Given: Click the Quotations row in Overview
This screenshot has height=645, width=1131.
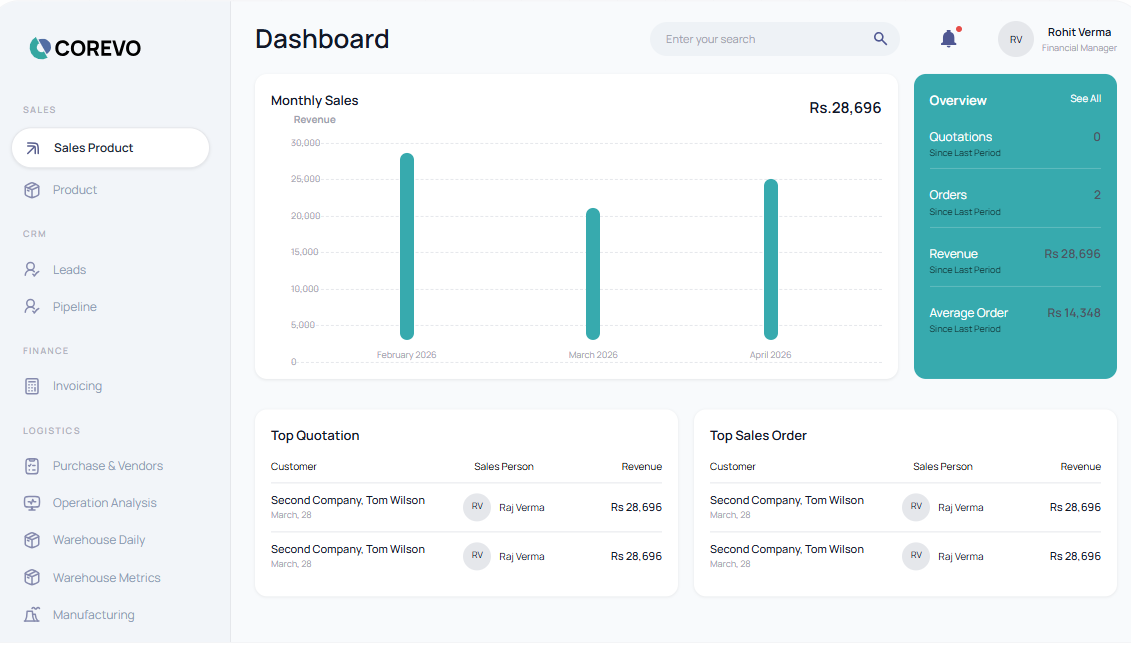Looking at the screenshot, I should coord(1015,144).
